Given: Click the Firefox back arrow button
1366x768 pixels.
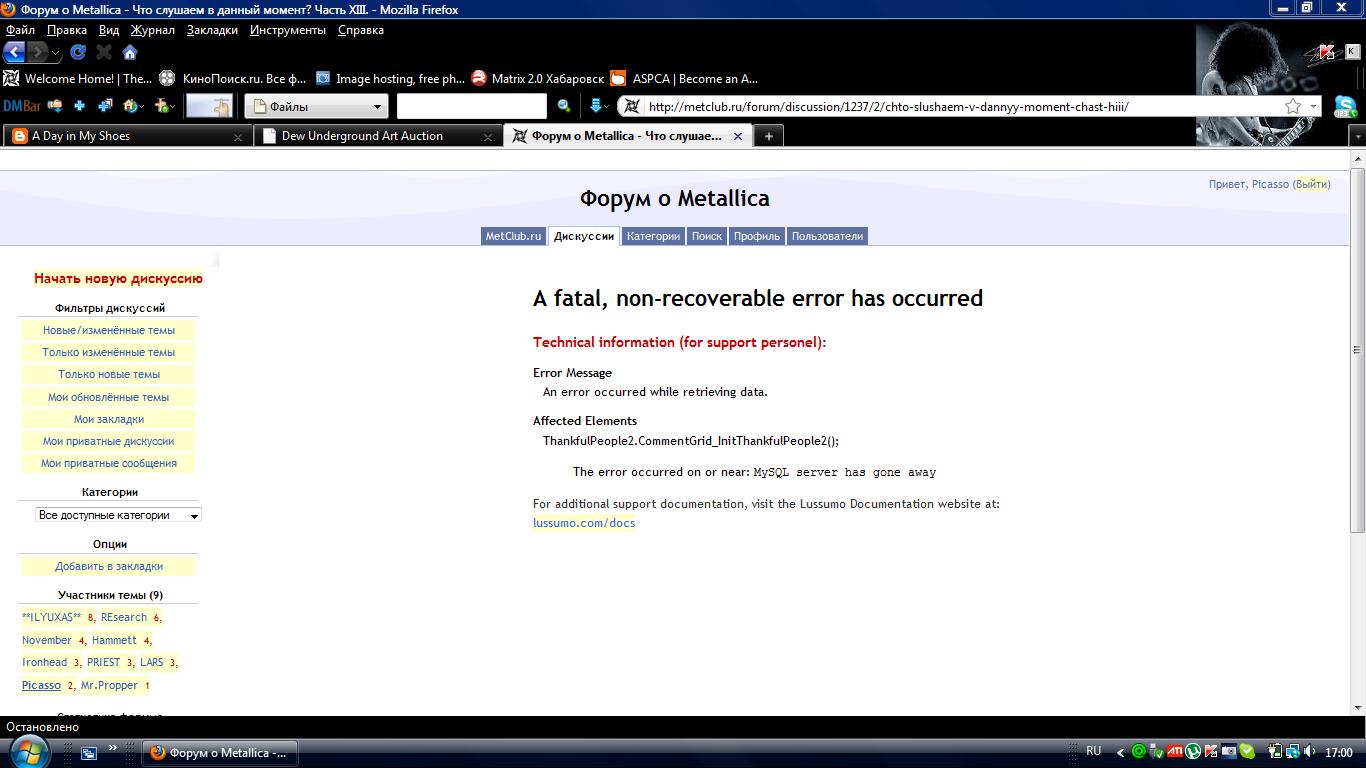Looking at the screenshot, I should tap(15, 52).
